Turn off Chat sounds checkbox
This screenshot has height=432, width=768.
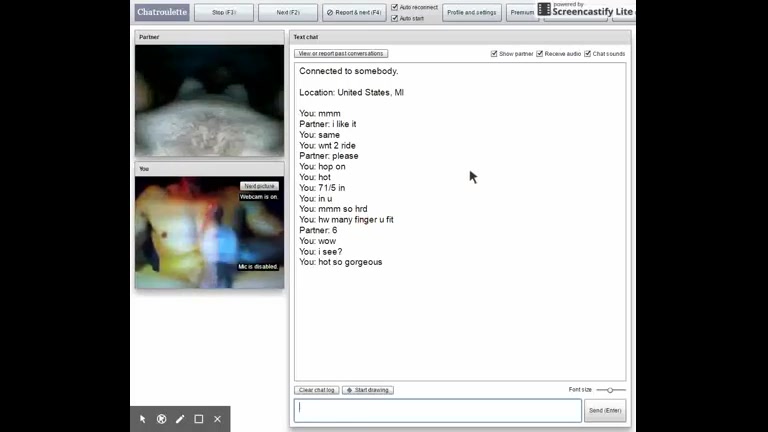coord(587,54)
